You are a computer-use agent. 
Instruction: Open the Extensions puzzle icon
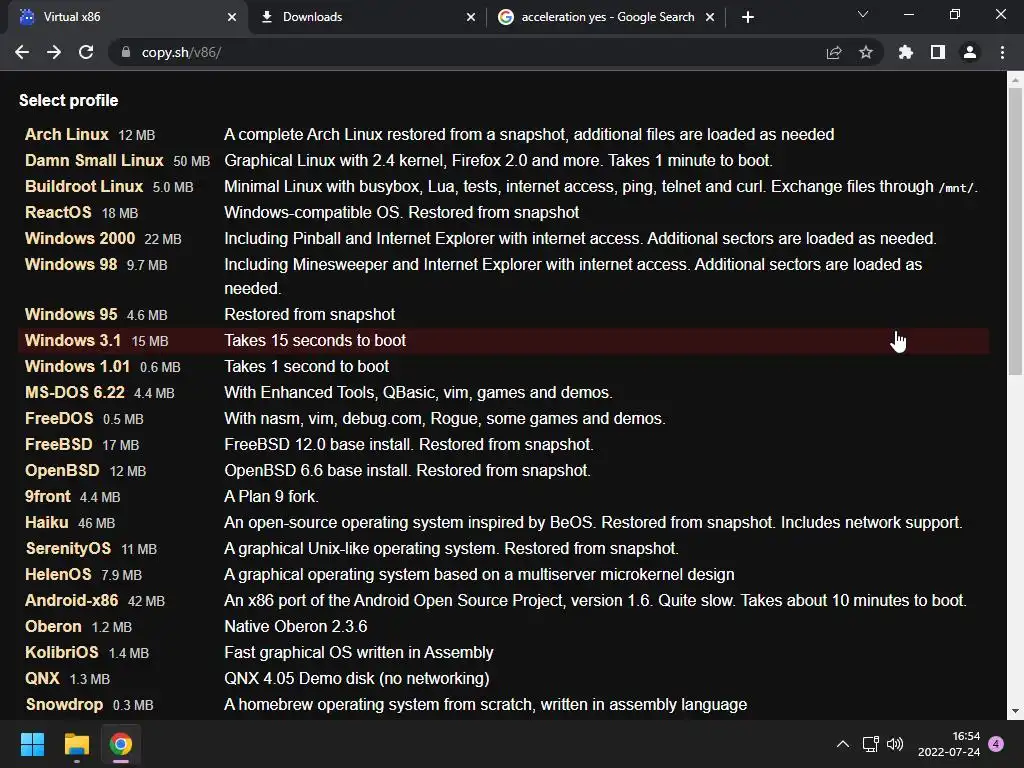pyautogui.click(x=906, y=52)
